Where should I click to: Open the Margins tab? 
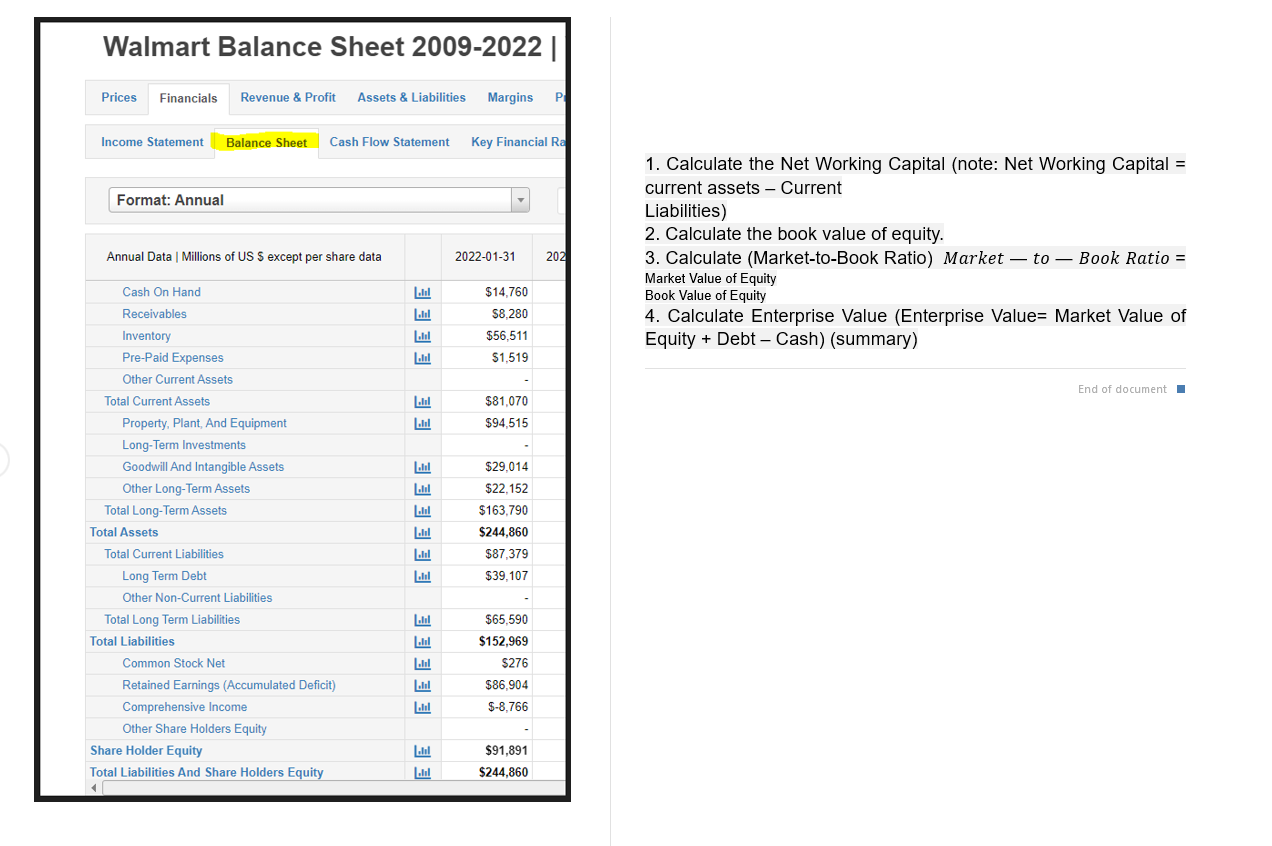tap(510, 97)
